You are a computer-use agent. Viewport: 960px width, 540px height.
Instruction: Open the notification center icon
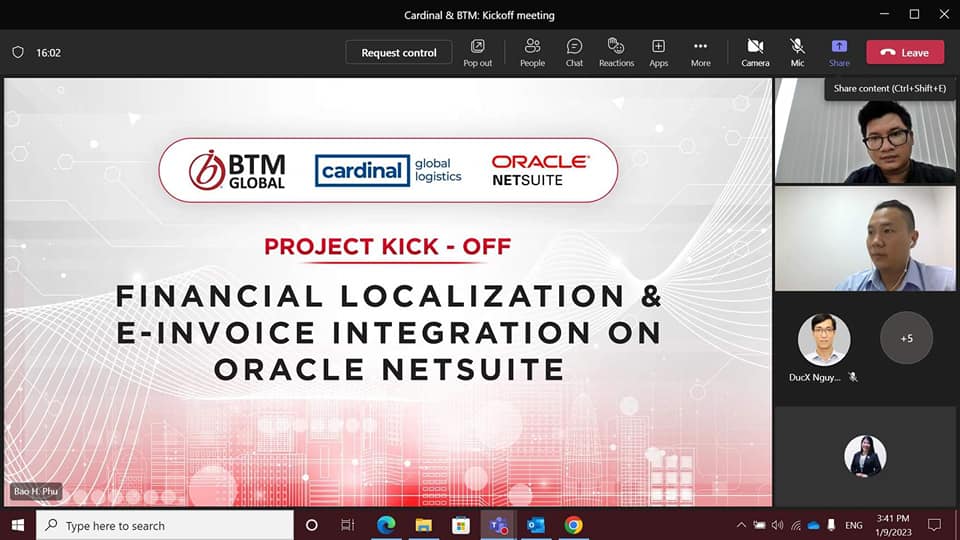tap(934, 525)
